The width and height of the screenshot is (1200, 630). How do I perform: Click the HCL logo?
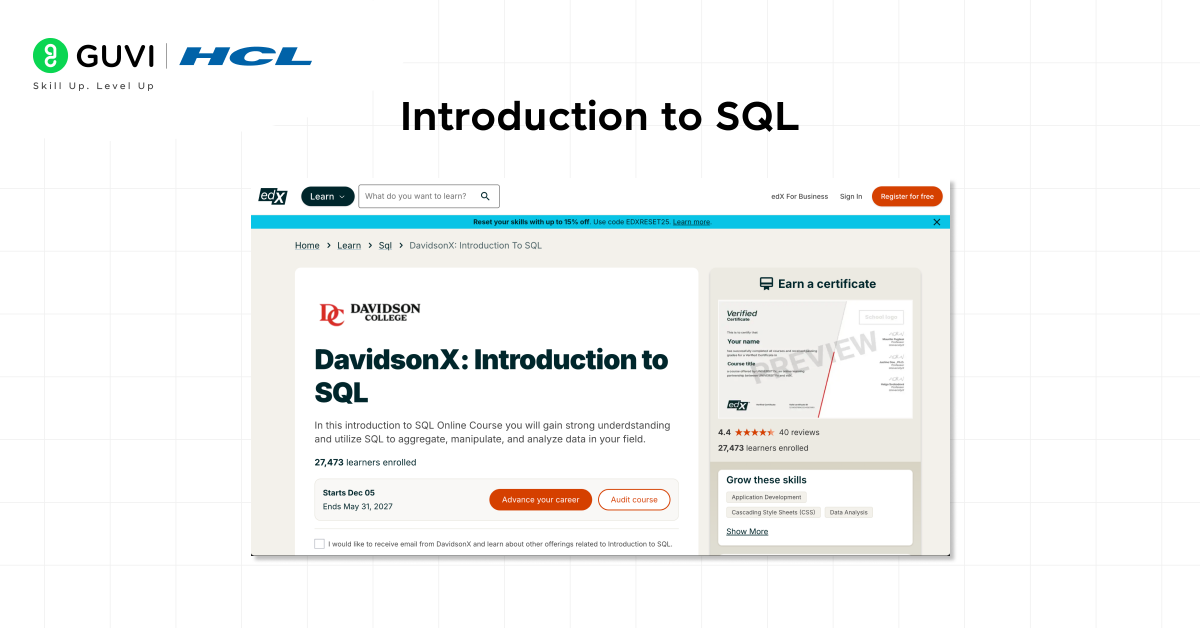tap(246, 56)
